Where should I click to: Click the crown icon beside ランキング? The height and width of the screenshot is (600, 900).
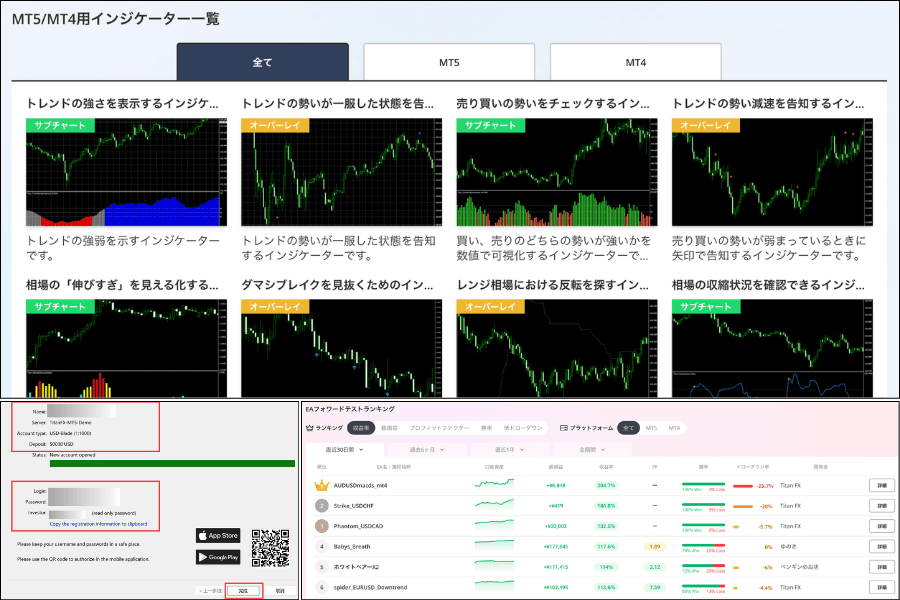(x=310, y=428)
